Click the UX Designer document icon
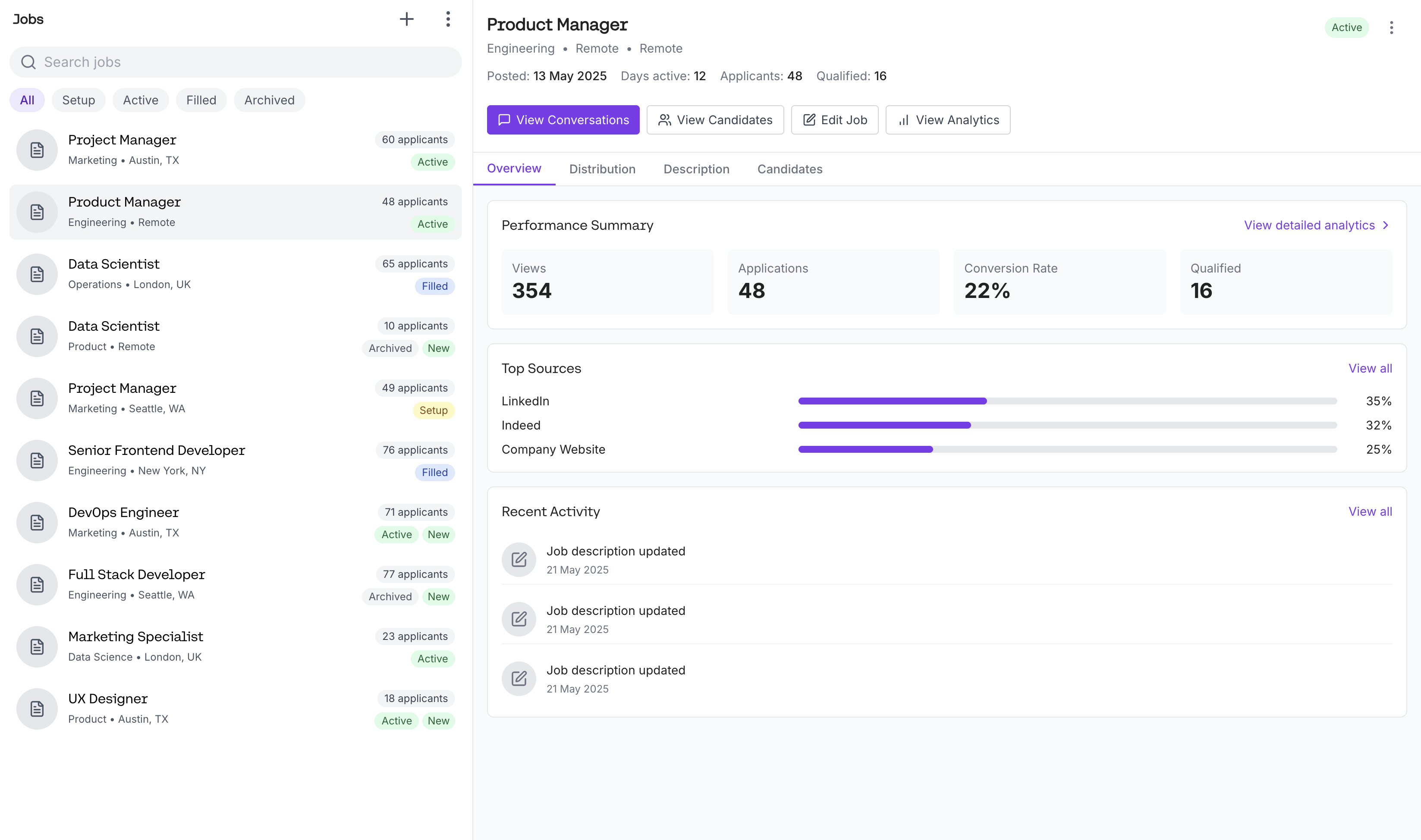 tap(37, 708)
